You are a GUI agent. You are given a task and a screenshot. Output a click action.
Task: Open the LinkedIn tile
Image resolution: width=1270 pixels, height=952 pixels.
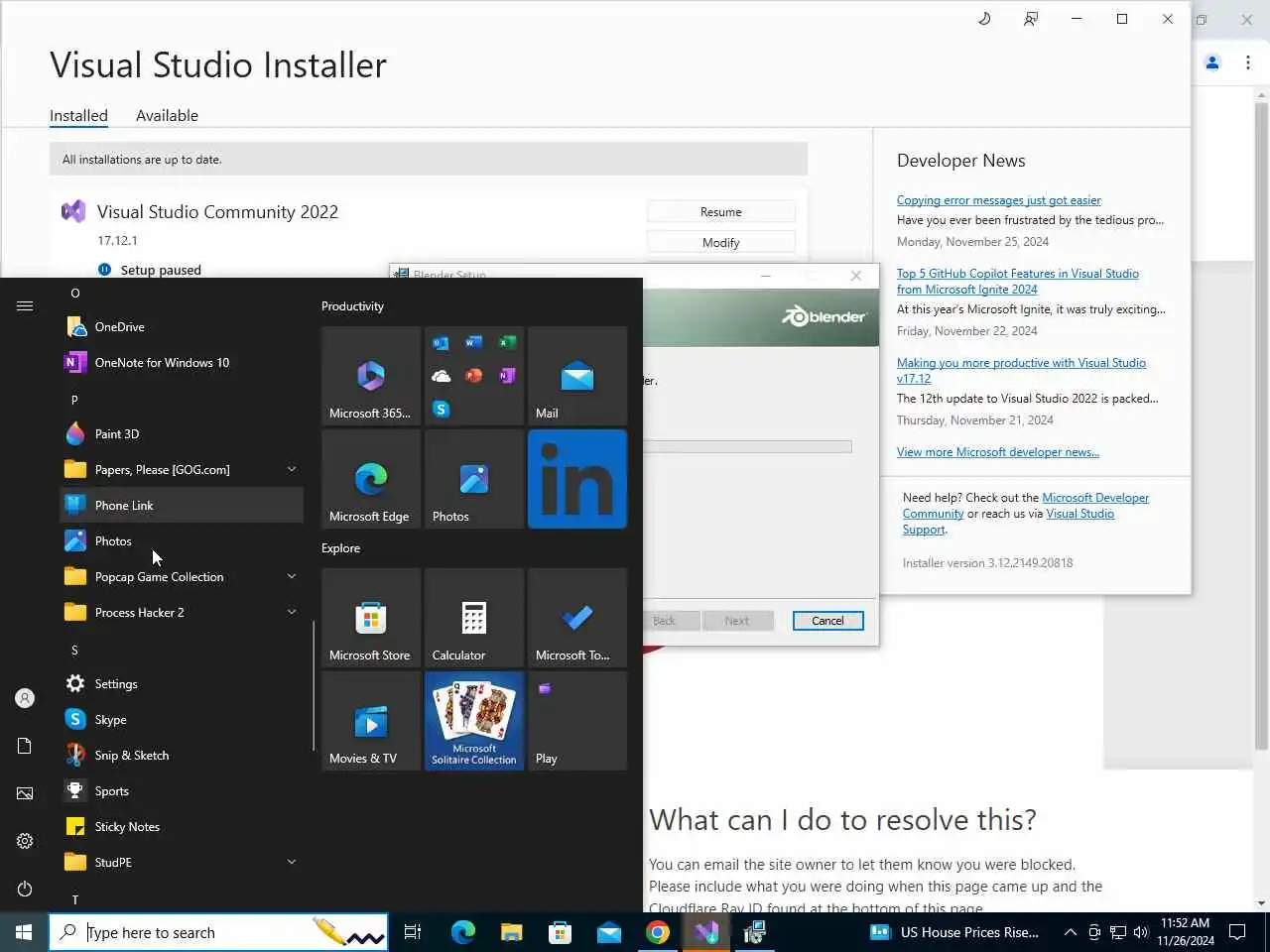577,479
